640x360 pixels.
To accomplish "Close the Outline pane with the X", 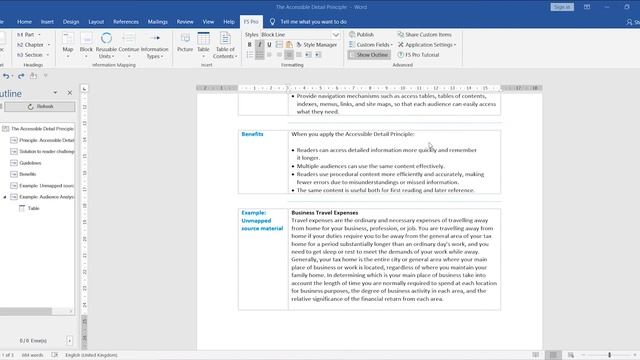I will click(70, 93).
